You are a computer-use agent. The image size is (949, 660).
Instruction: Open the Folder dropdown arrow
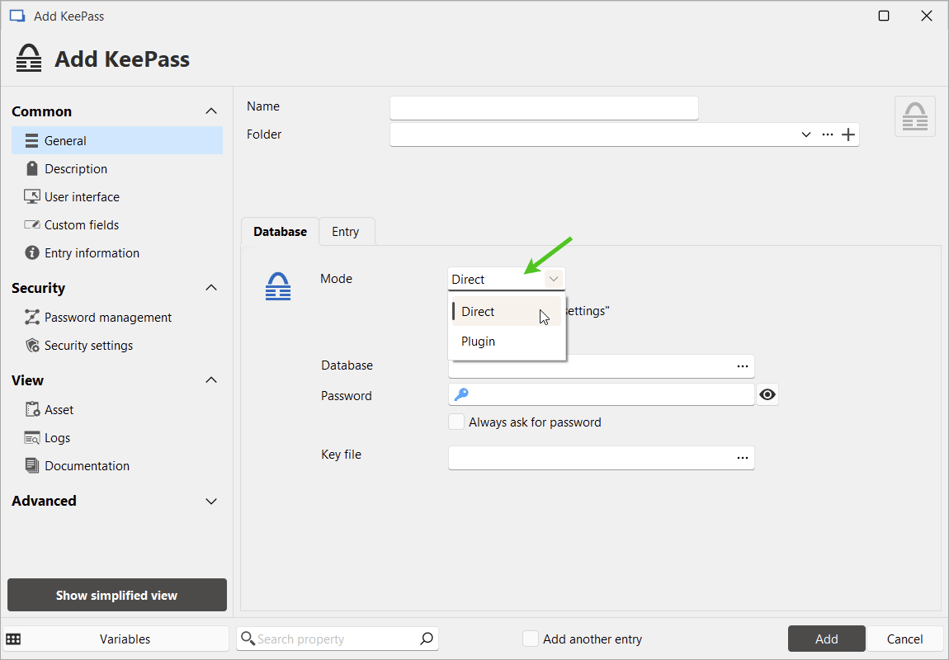tap(806, 134)
